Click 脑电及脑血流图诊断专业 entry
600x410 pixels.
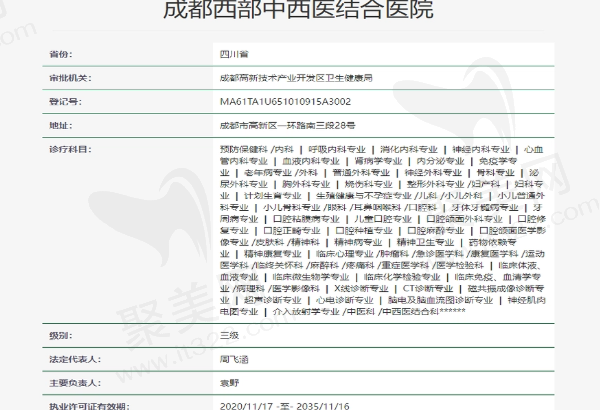coord(440,300)
